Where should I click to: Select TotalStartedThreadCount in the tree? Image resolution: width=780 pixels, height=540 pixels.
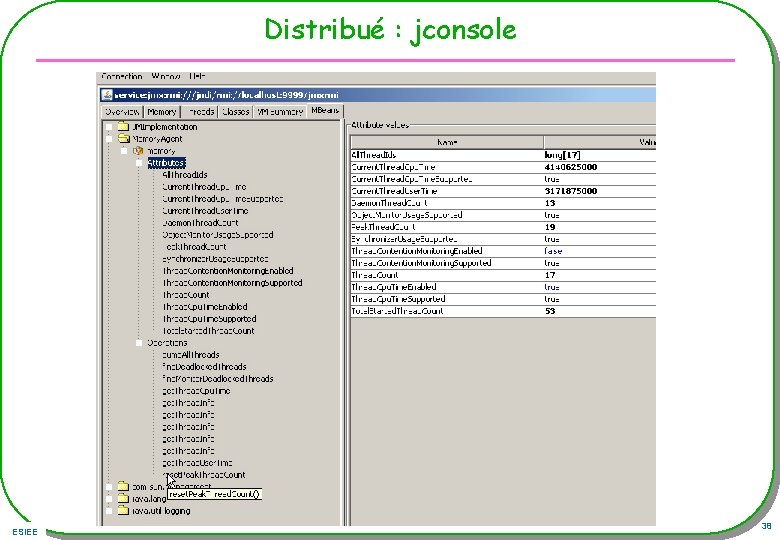(x=208, y=331)
